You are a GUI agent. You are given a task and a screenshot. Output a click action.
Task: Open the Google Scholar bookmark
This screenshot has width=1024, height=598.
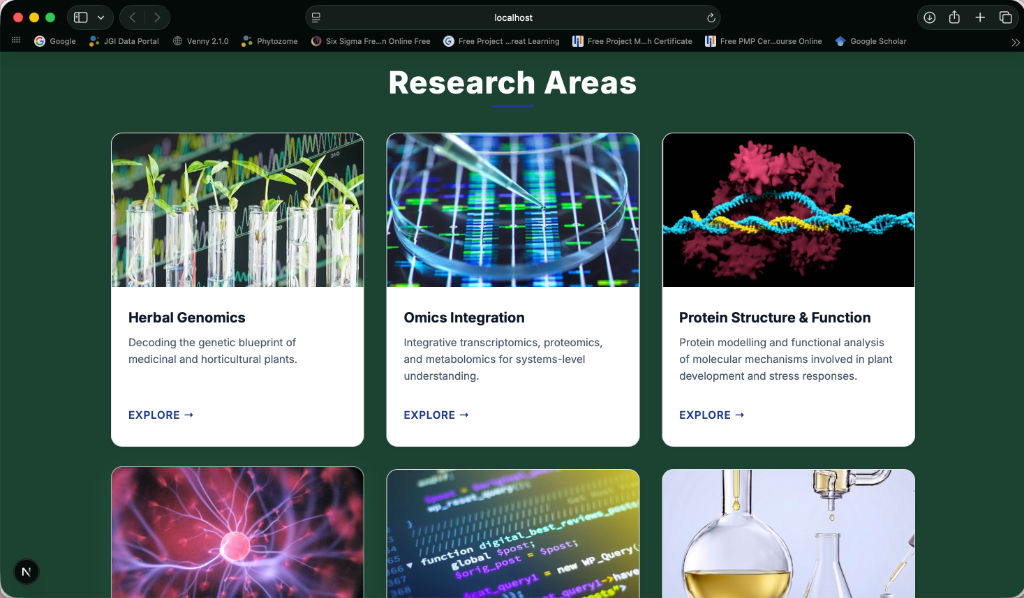[x=871, y=41]
